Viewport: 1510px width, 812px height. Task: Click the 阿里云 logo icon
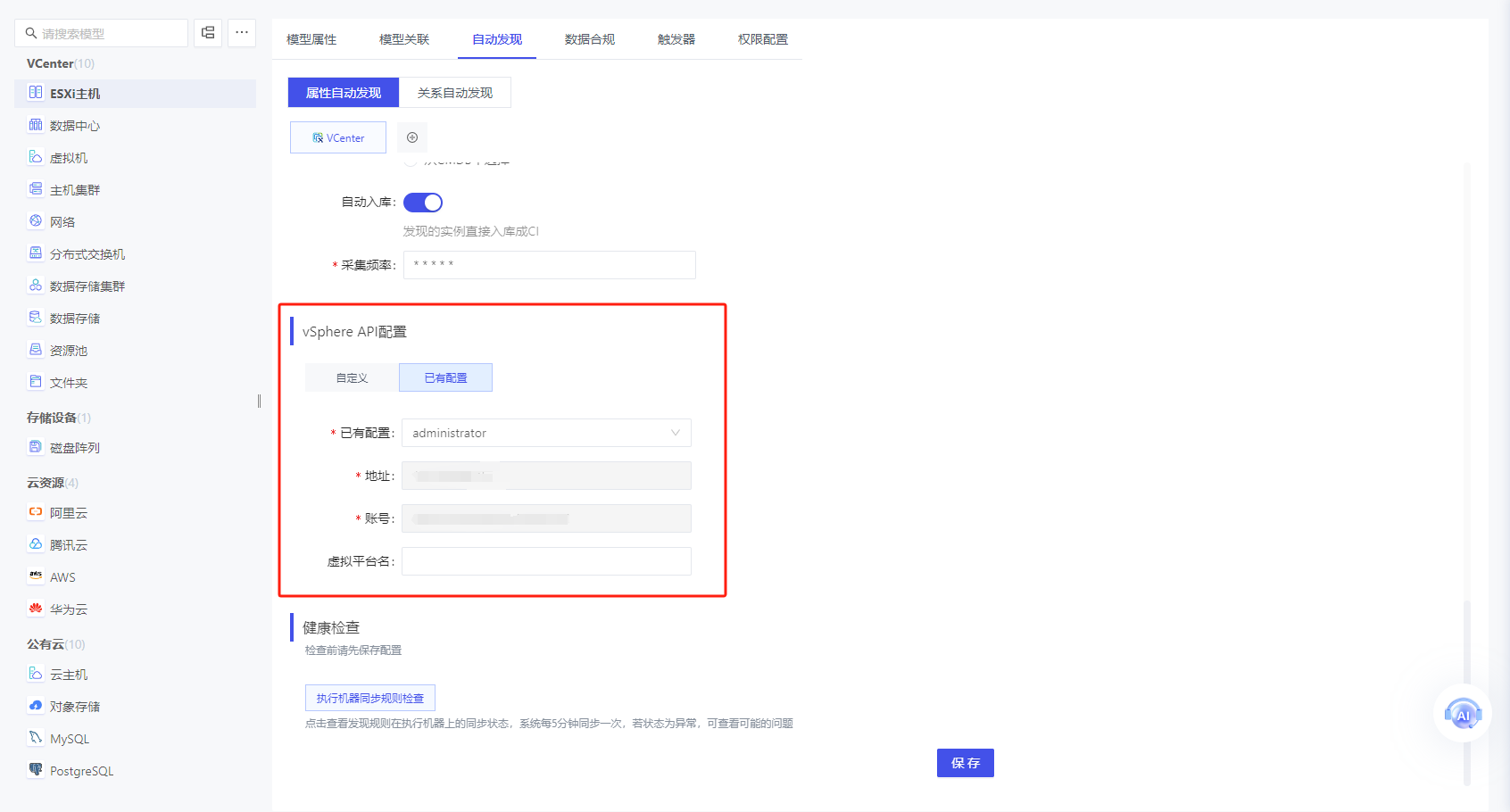36,512
